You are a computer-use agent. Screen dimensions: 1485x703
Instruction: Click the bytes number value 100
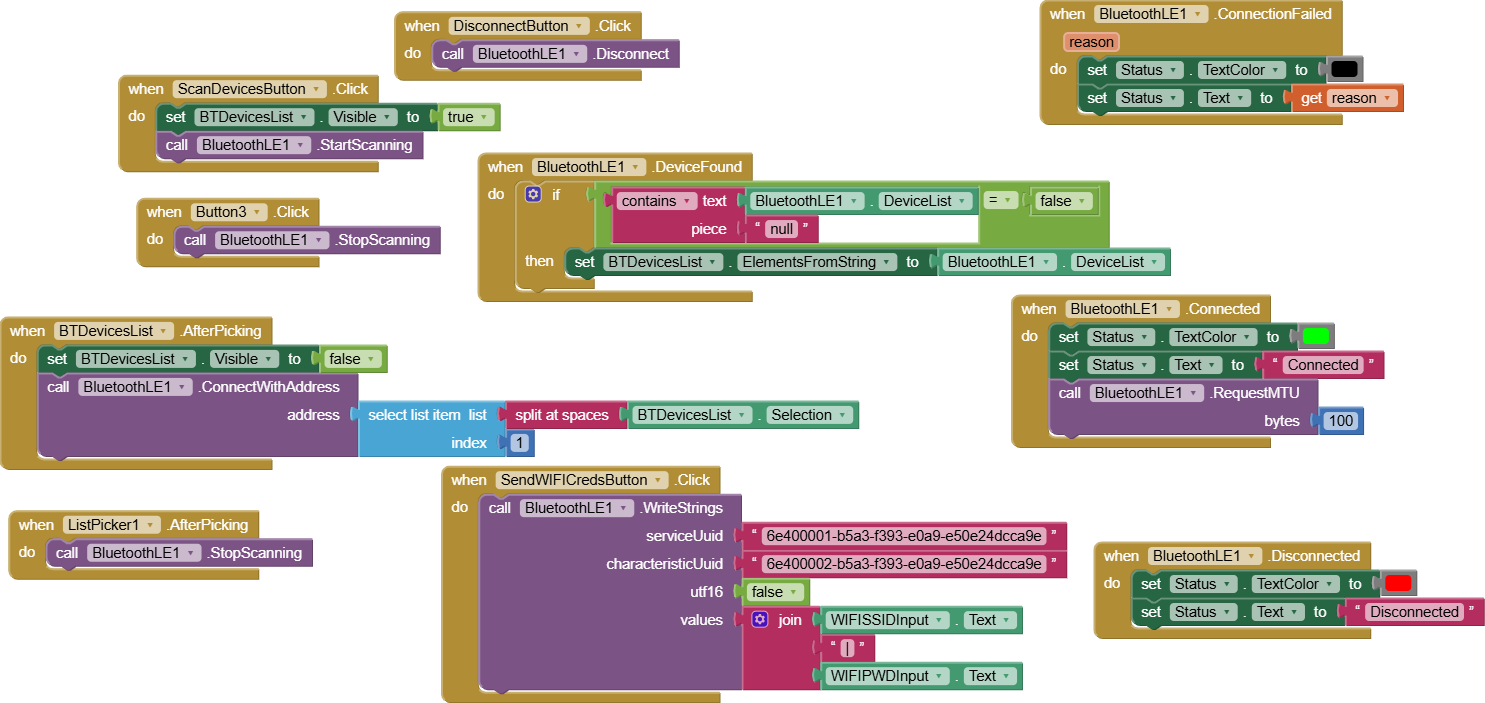click(1341, 421)
